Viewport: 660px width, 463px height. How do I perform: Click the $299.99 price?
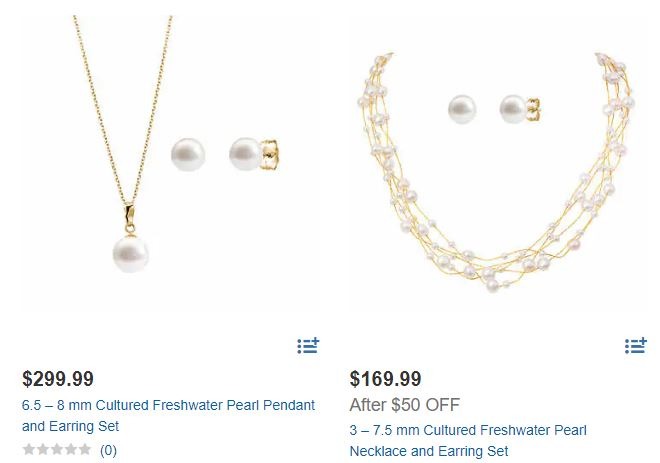[x=58, y=378]
